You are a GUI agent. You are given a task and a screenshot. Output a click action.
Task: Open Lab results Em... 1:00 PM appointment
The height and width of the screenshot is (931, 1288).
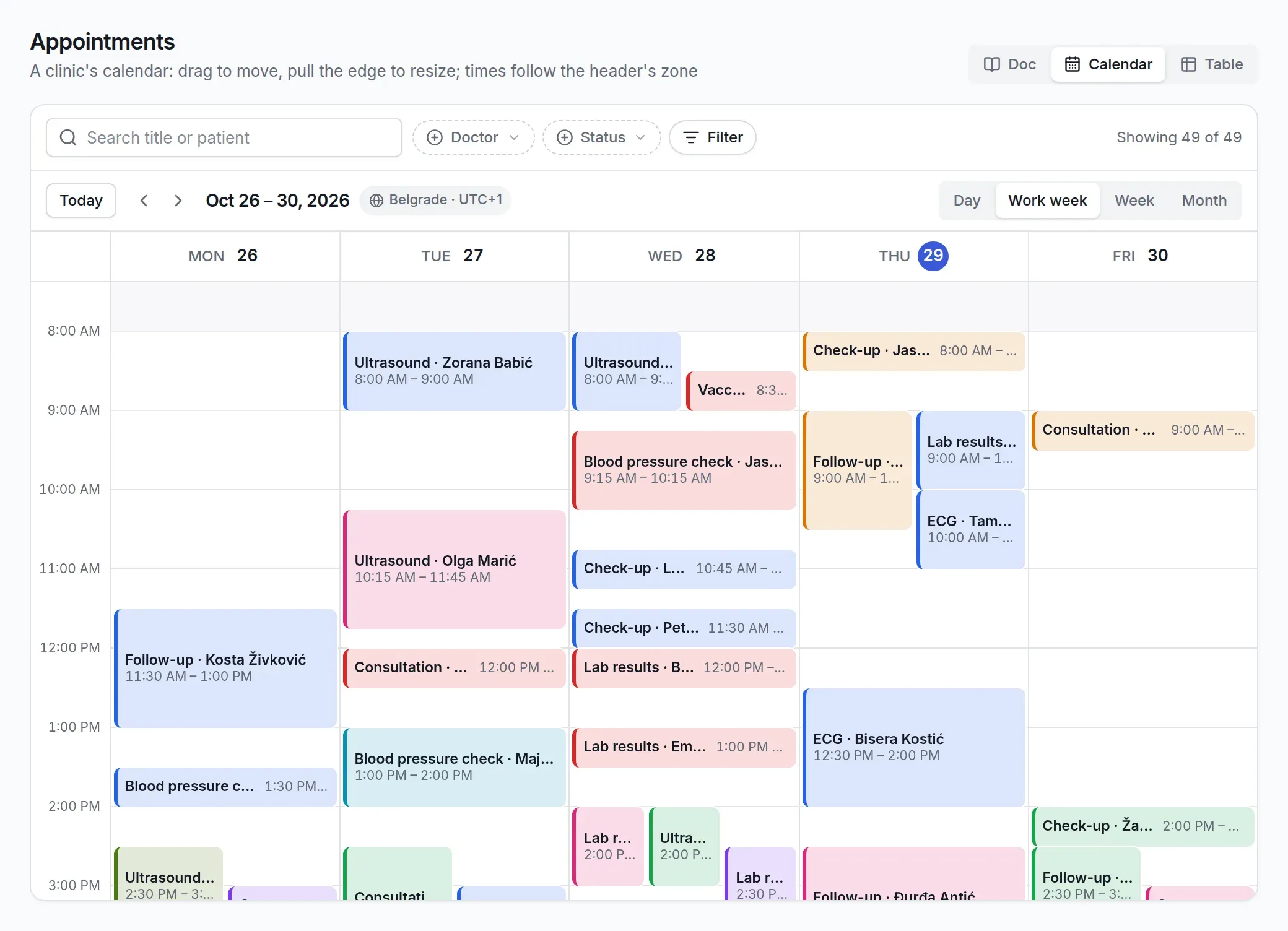pos(684,747)
